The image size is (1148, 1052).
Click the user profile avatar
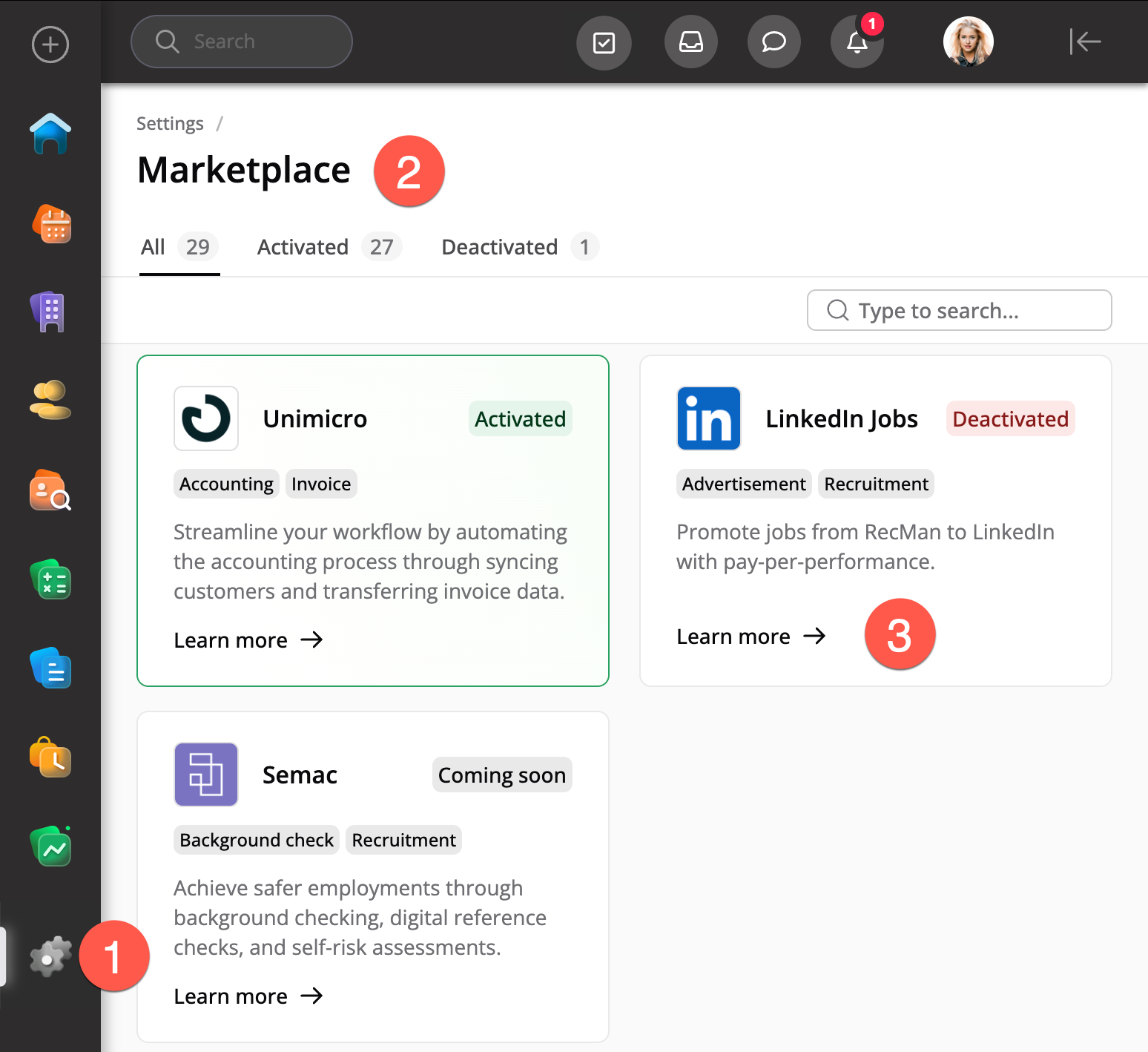tap(968, 42)
